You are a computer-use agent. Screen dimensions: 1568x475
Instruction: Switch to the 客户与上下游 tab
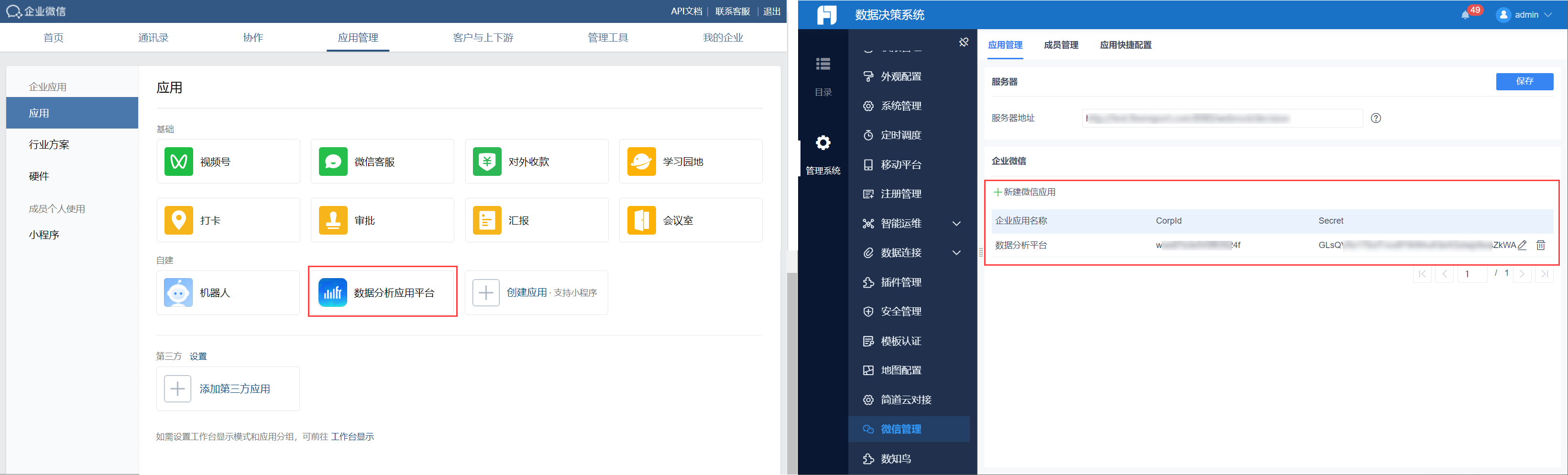tap(483, 38)
